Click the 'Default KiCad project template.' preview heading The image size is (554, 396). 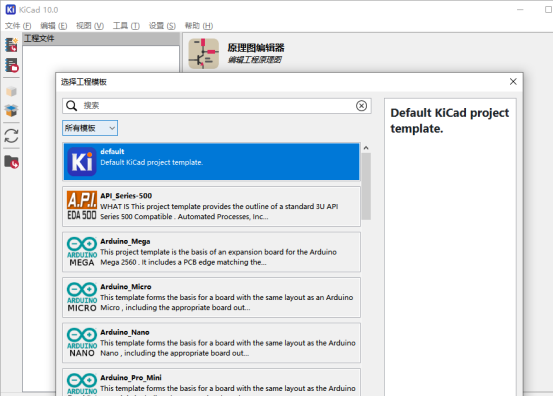pyautogui.click(x=449, y=120)
